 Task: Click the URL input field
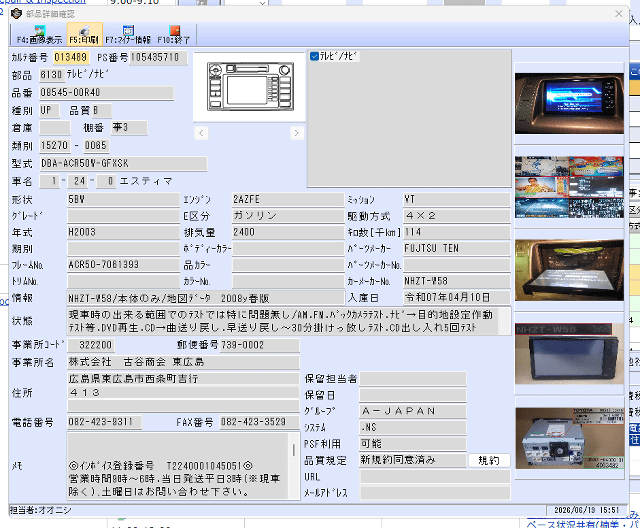pyautogui.click(x=435, y=477)
